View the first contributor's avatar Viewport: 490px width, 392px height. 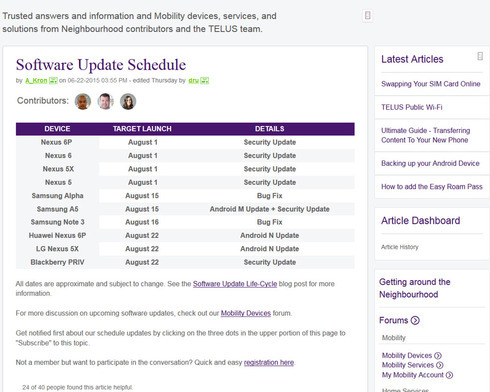coord(83,101)
